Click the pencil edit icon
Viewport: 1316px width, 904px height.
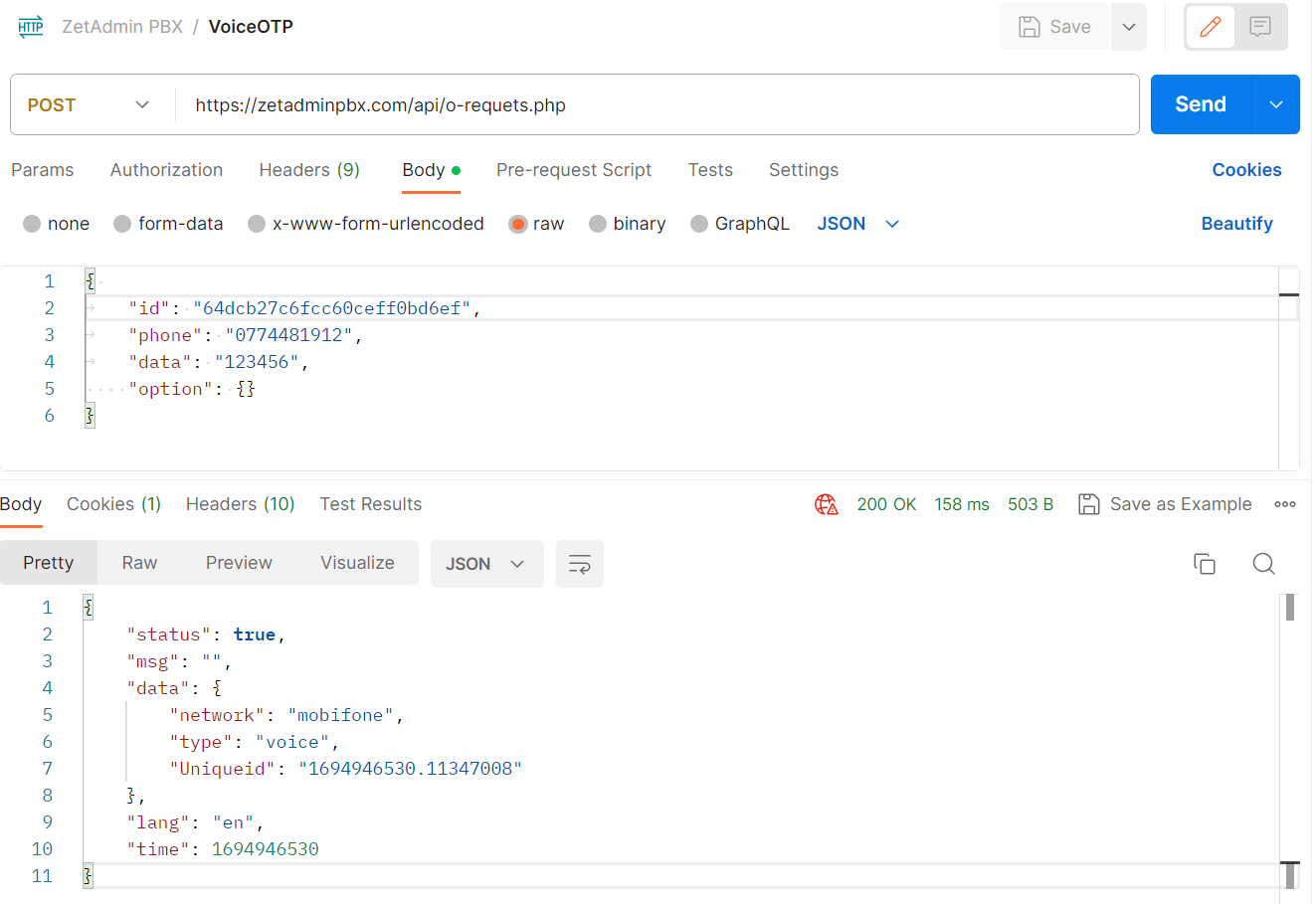click(x=1210, y=27)
